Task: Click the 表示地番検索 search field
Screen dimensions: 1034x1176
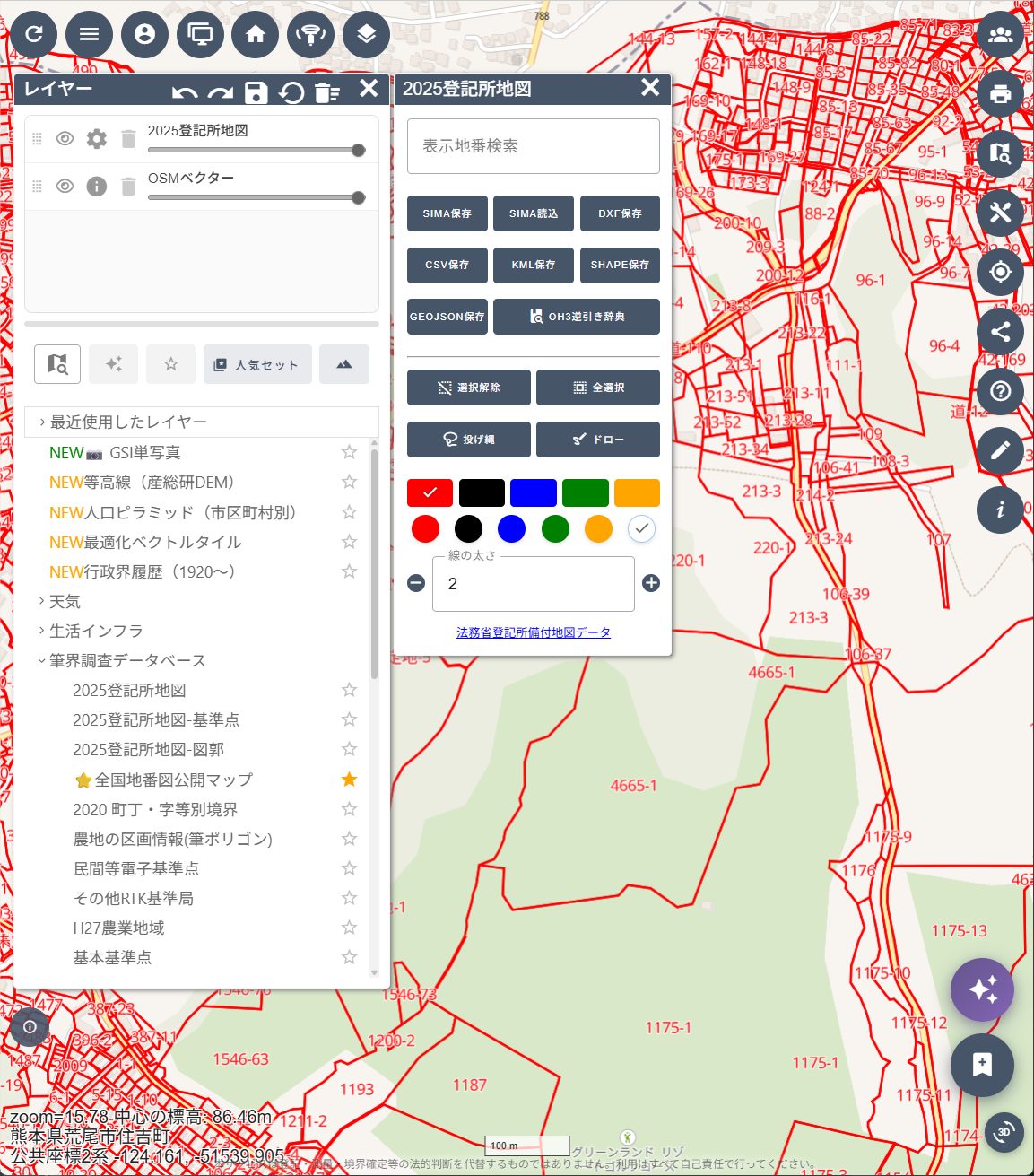Action: click(x=533, y=146)
